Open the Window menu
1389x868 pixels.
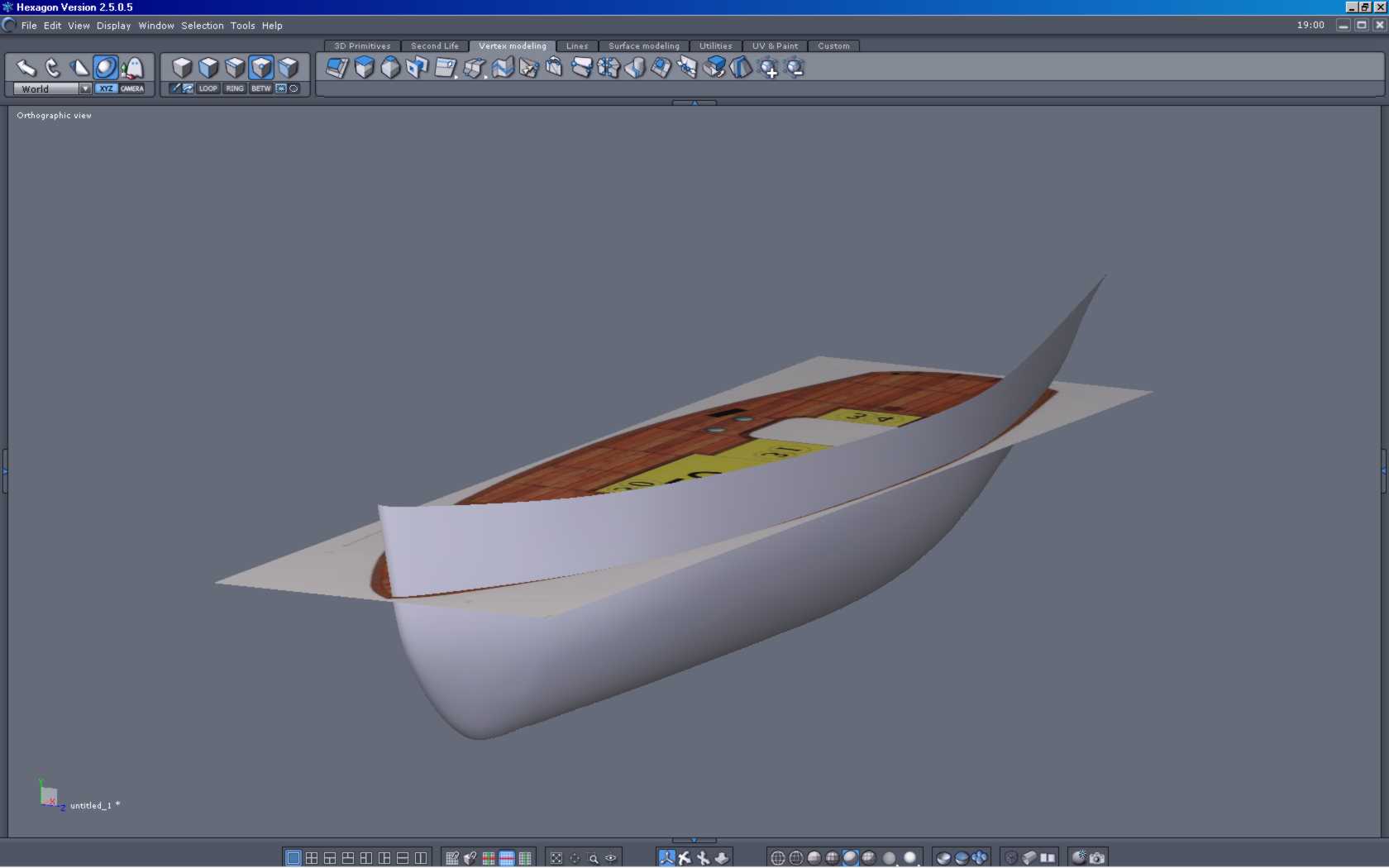coord(156,26)
